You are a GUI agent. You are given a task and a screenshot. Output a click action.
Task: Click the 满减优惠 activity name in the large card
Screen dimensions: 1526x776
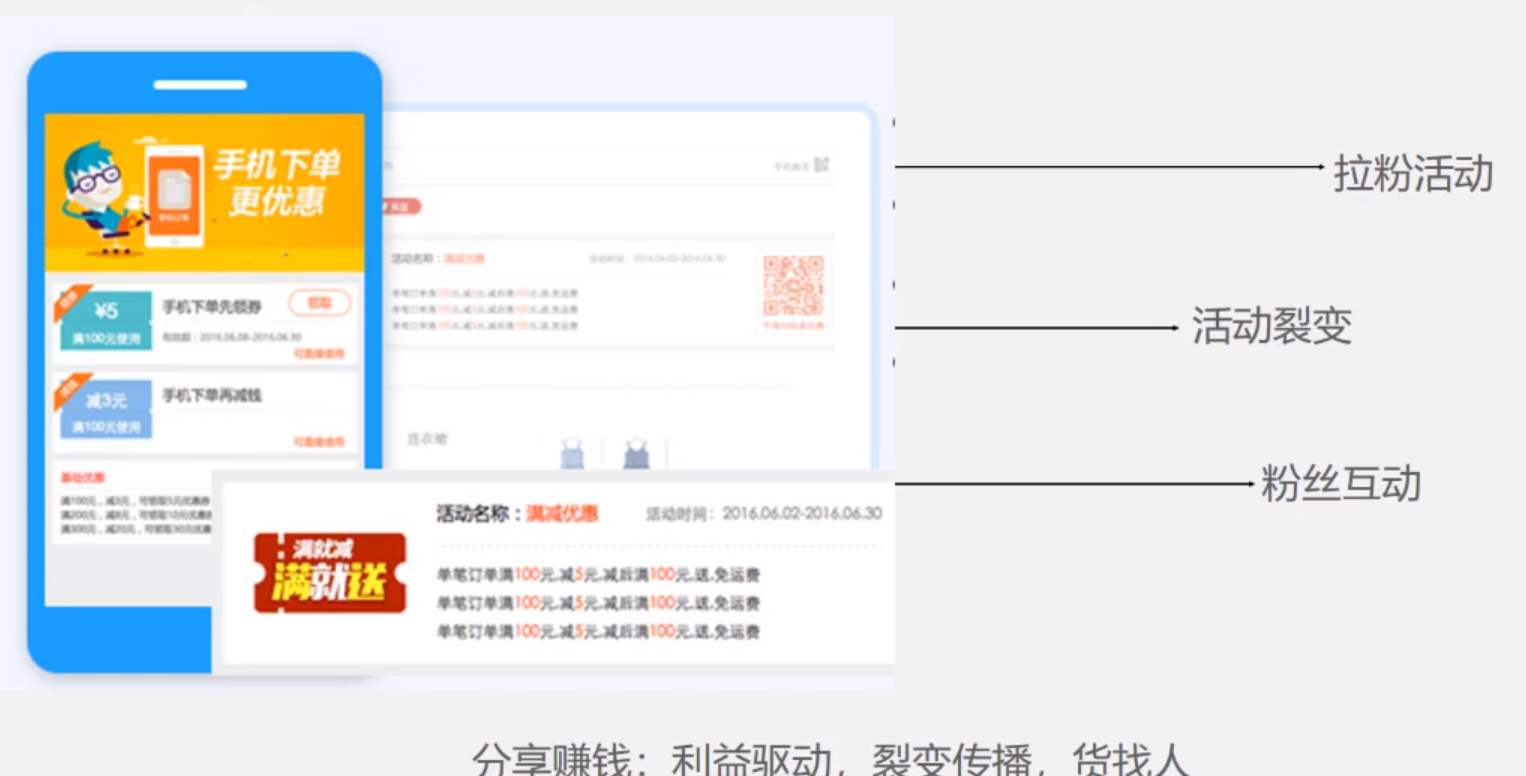click(x=562, y=514)
